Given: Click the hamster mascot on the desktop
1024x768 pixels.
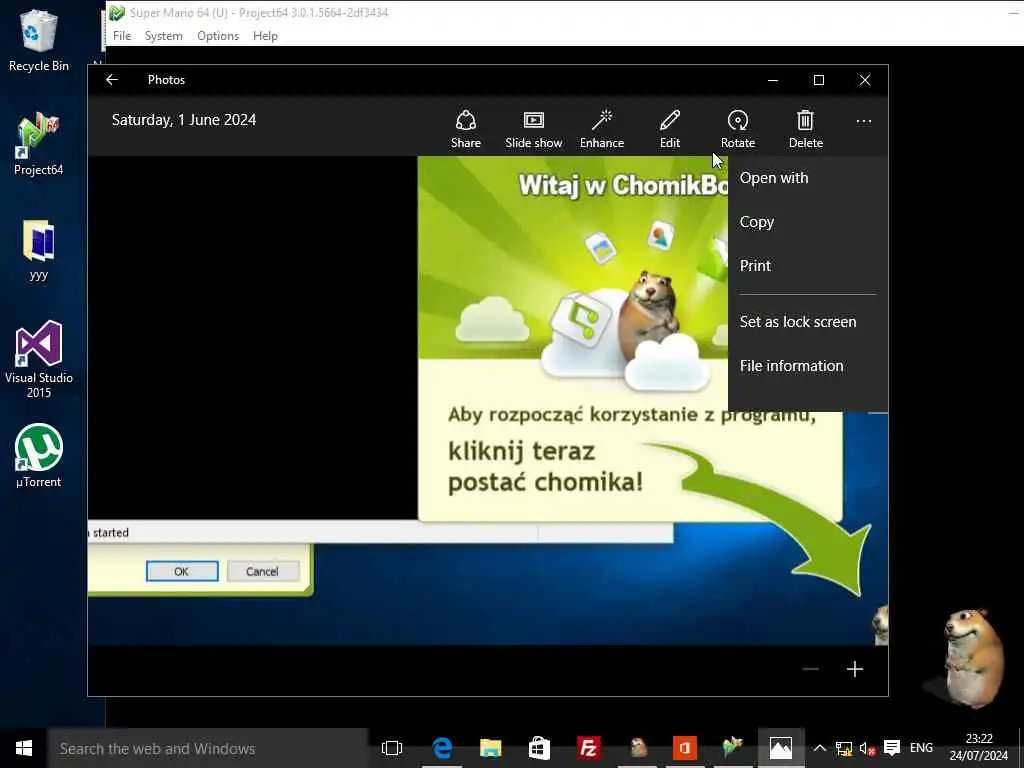Looking at the screenshot, I should (x=971, y=656).
